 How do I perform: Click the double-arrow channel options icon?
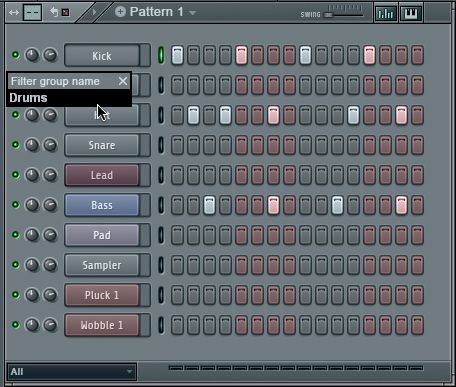click(x=14, y=13)
